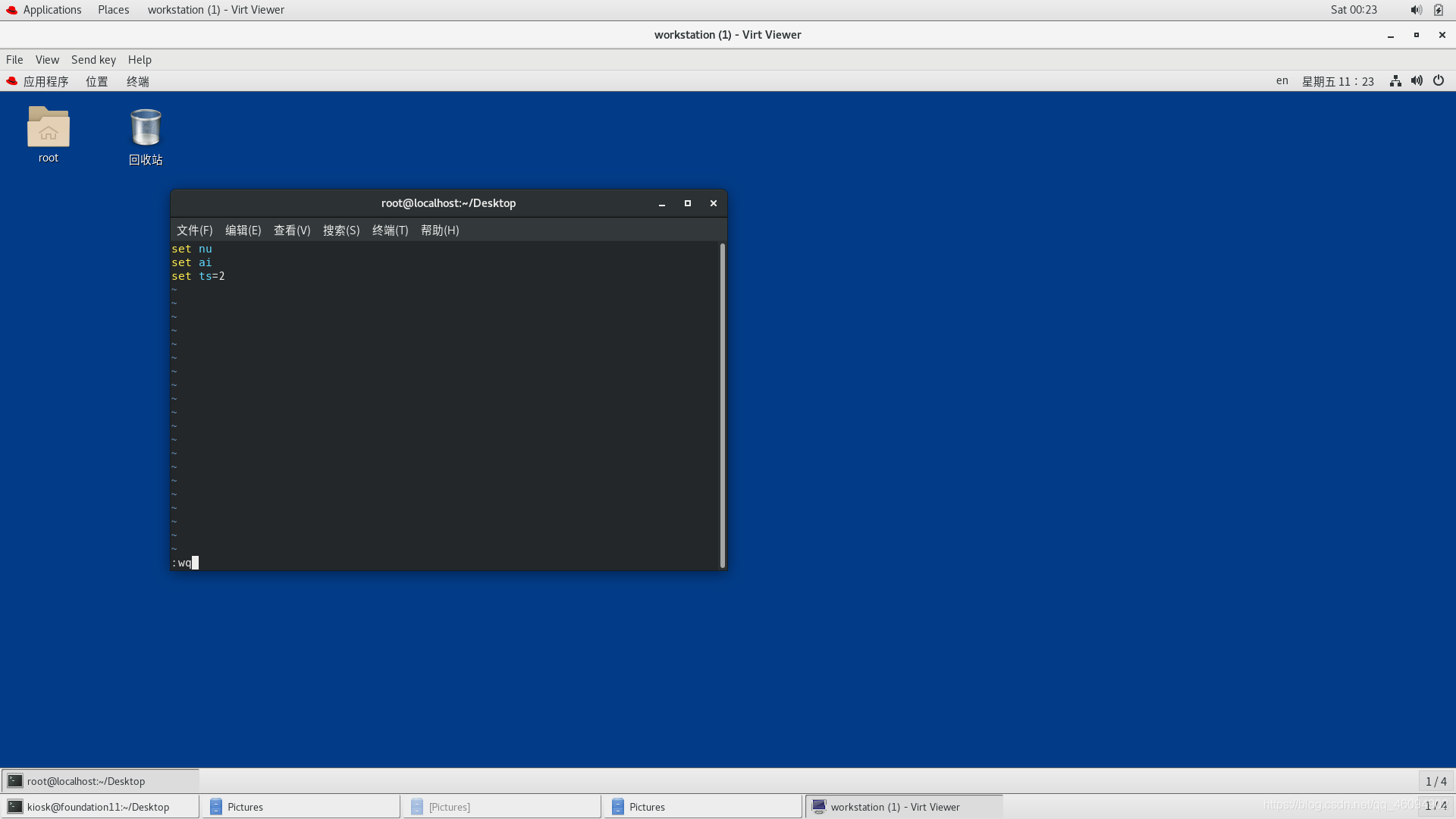Open the 搜索(S) terminal menu
Image resolution: width=1456 pixels, height=819 pixels.
pyautogui.click(x=341, y=231)
